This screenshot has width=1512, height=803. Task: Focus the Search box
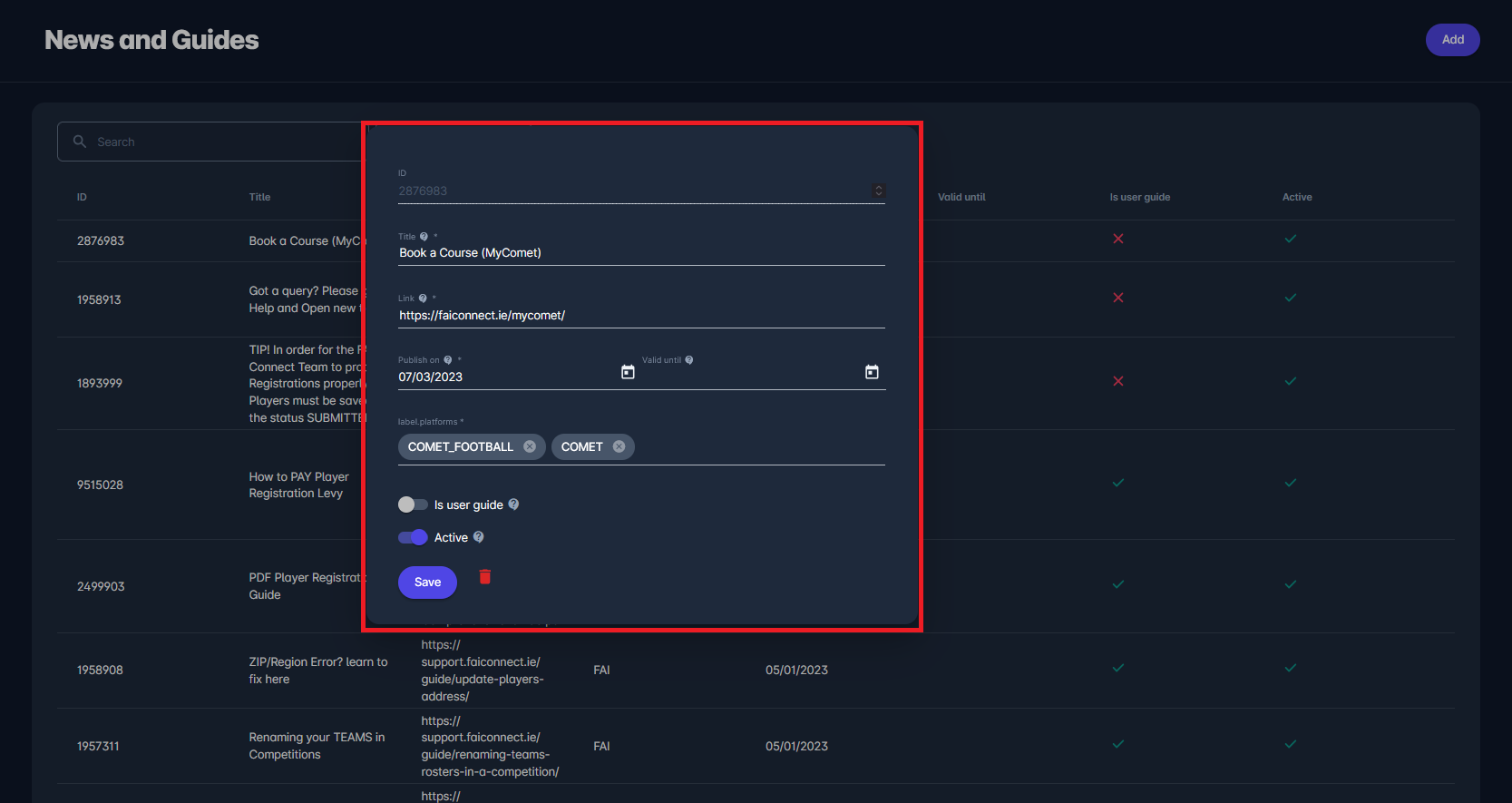tap(218, 142)
